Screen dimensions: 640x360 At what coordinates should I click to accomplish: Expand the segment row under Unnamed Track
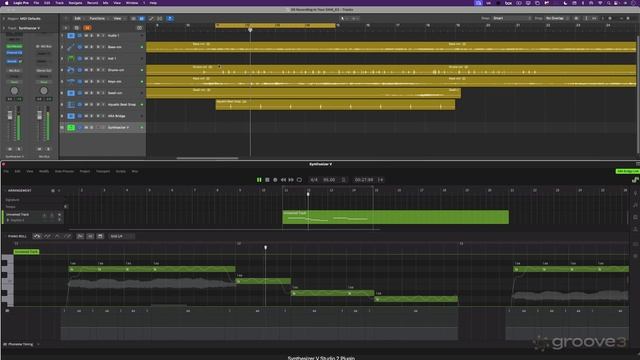tap(8, 220)
